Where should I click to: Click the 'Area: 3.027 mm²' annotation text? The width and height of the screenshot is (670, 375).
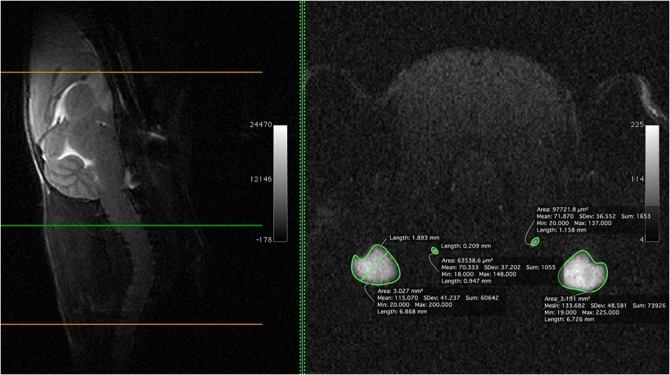point(400,291)
